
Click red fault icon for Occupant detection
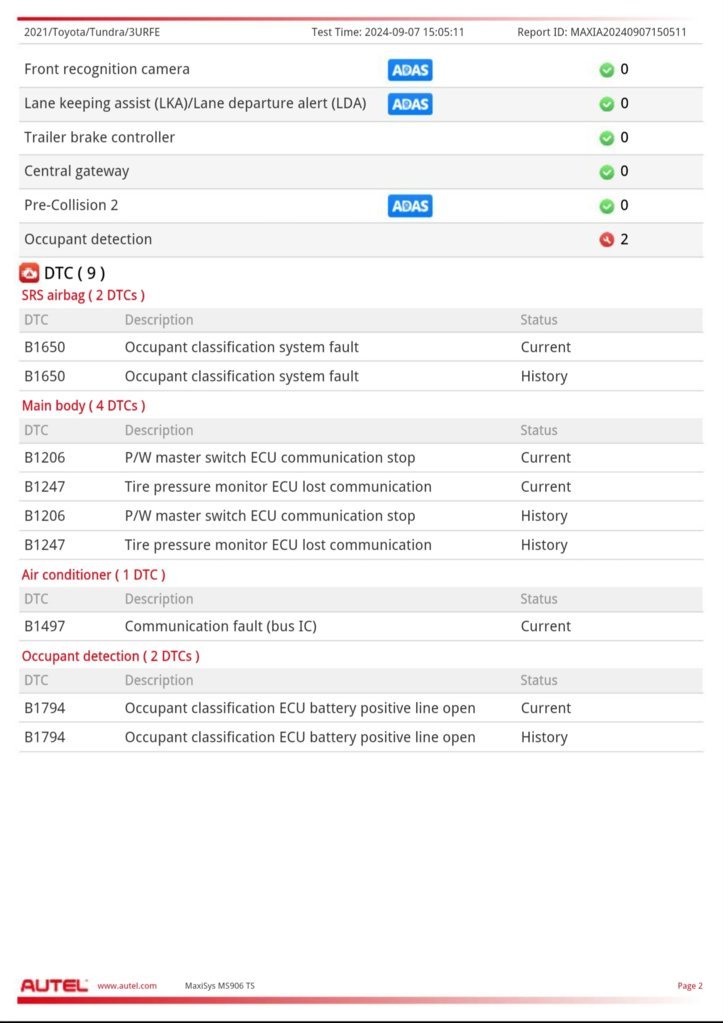point(607,239)
